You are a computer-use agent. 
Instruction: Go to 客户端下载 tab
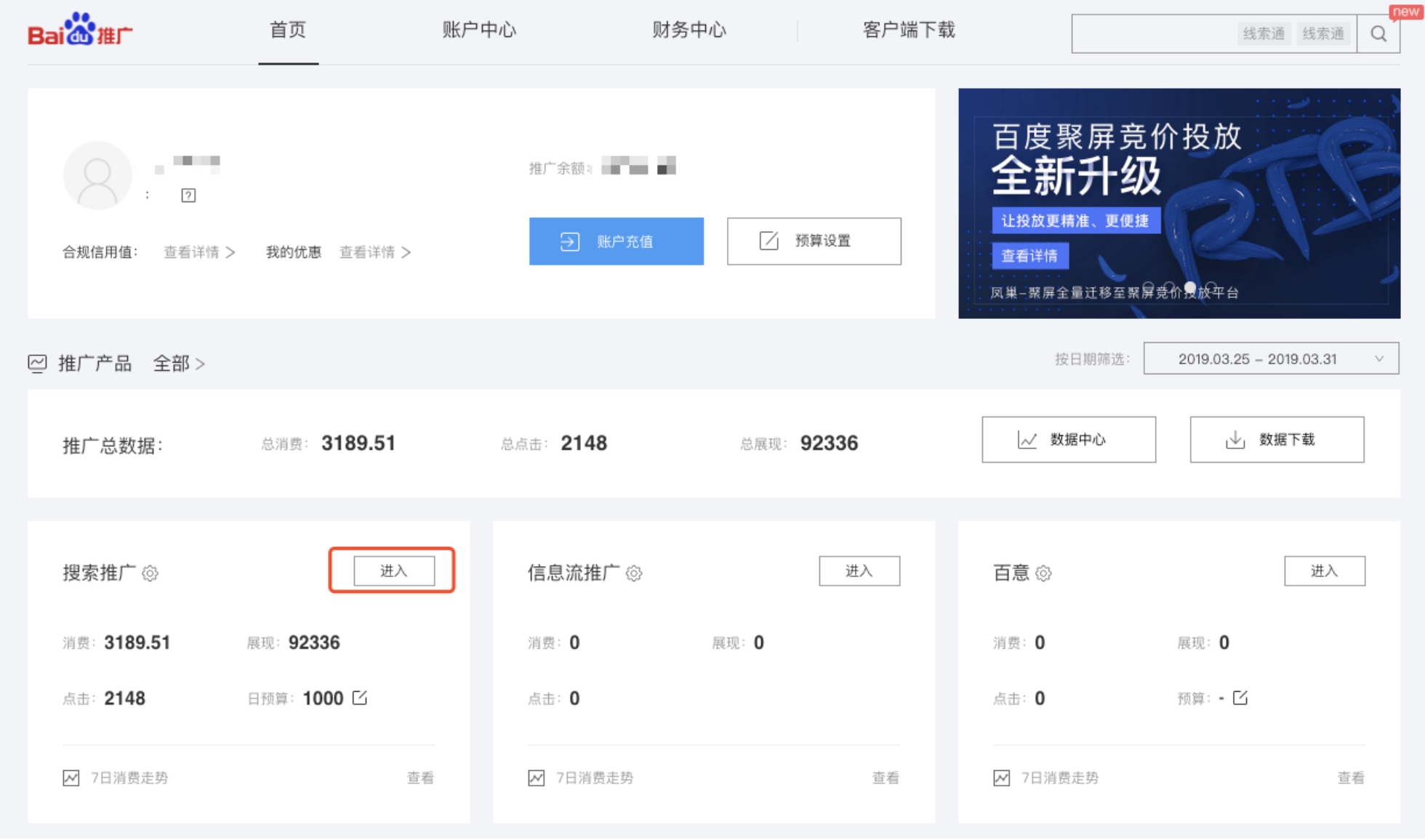(x=909, y=30)
